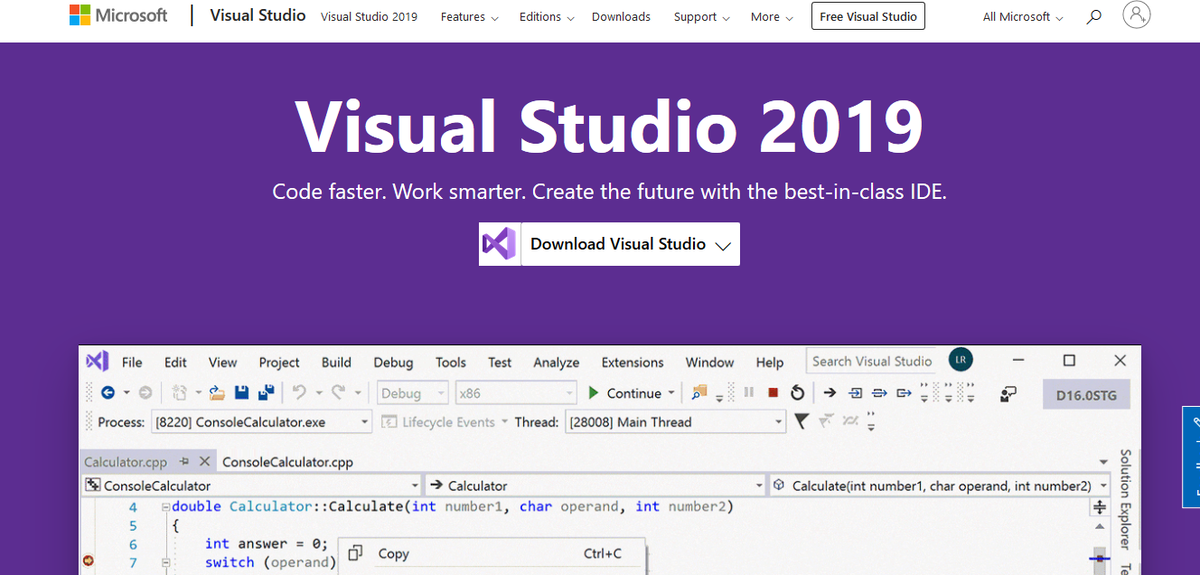The width and height of the screenshot is (1200, 575).
Task: Click the navigate Back arrow icon
Action: 108,393
